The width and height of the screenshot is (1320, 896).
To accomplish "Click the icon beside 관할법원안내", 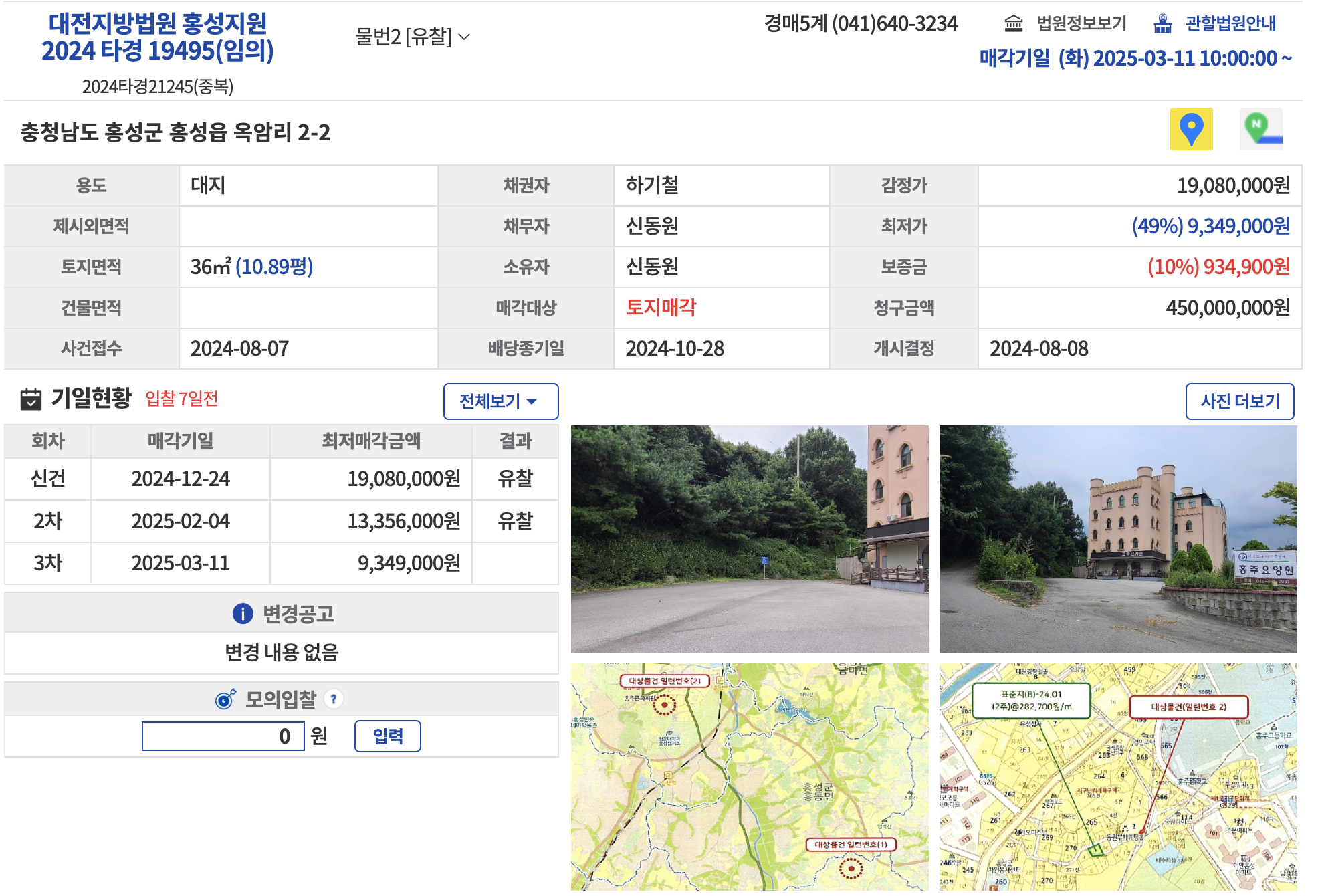I will [1163, 24].
